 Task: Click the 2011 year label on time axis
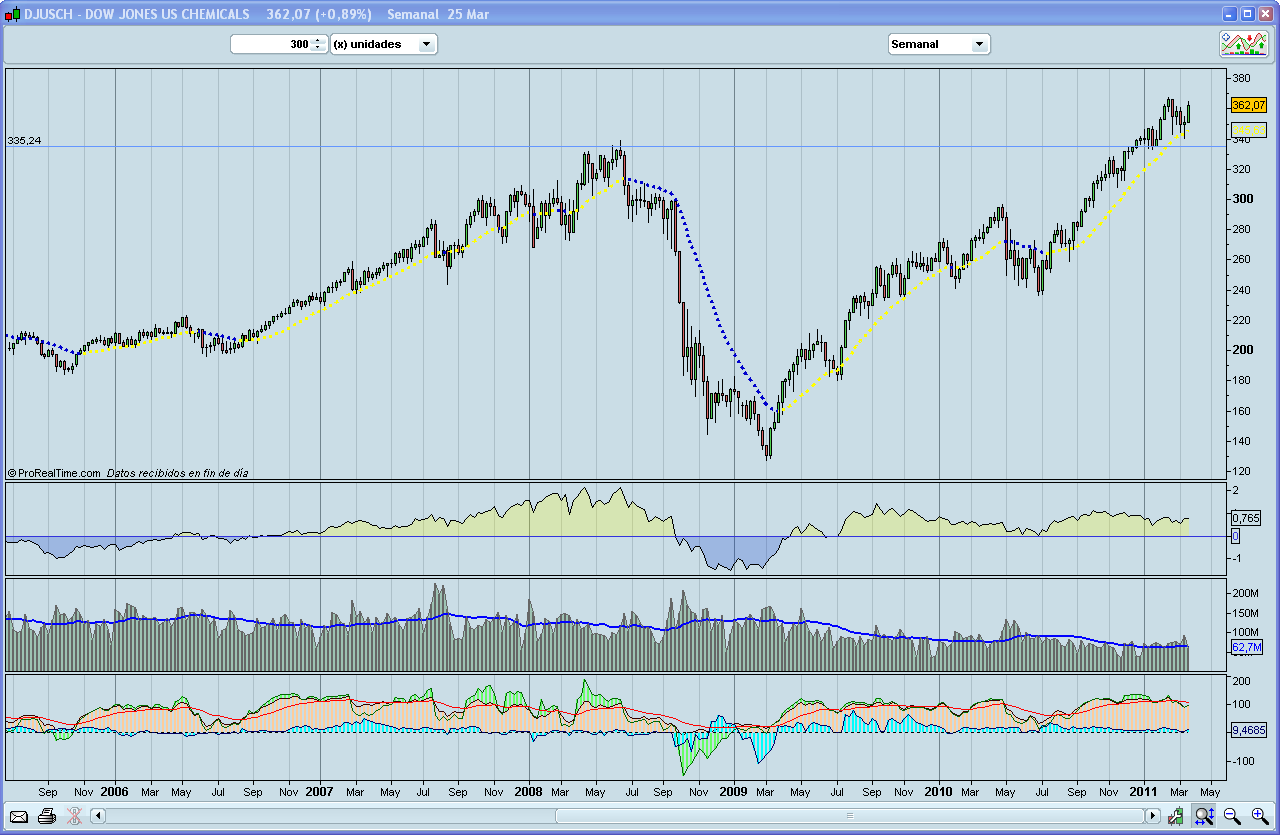pos(1145,791)
